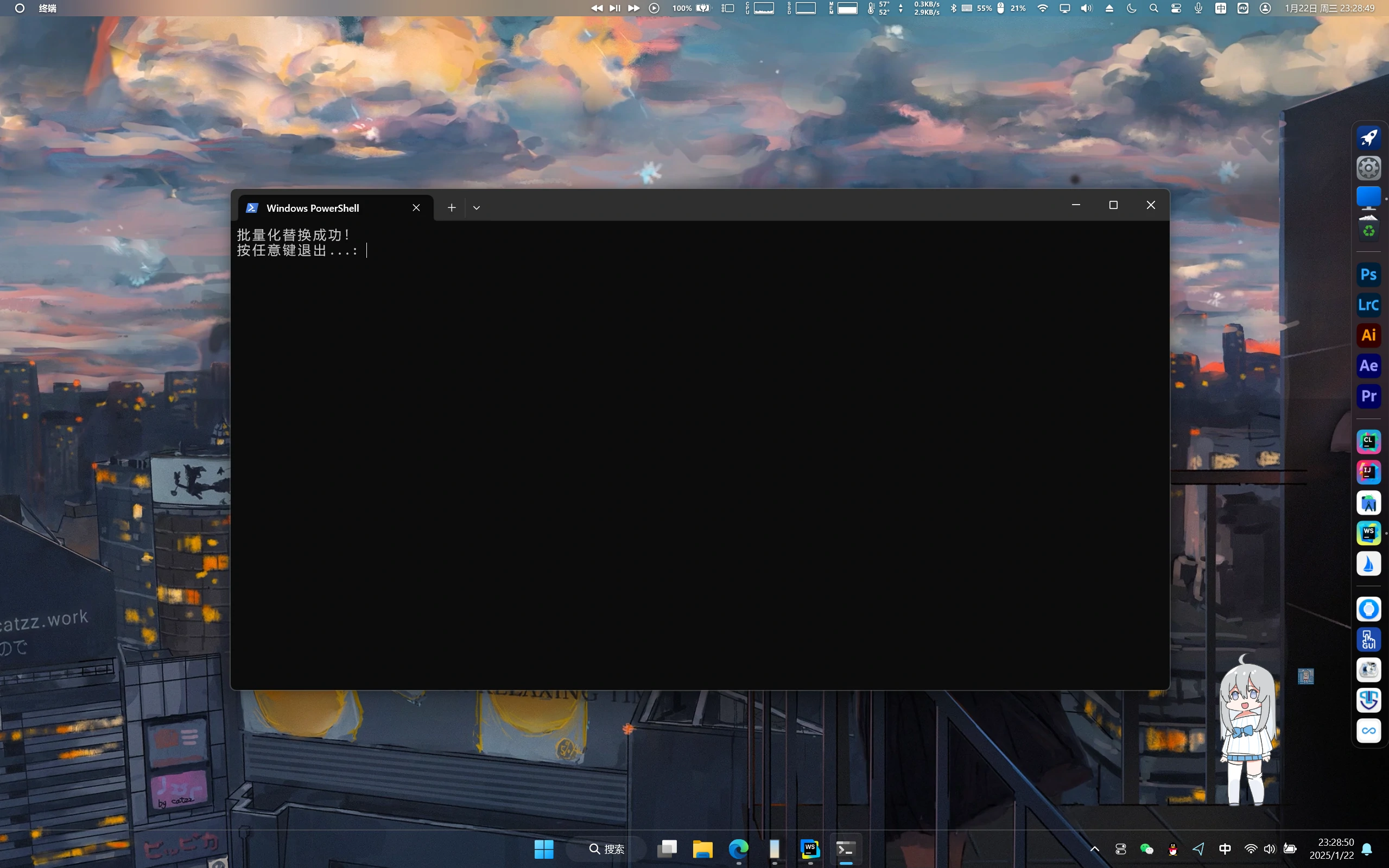Open a new PowerShell tab
Viewport: 1389px width, 868px height.
point(452,208)
